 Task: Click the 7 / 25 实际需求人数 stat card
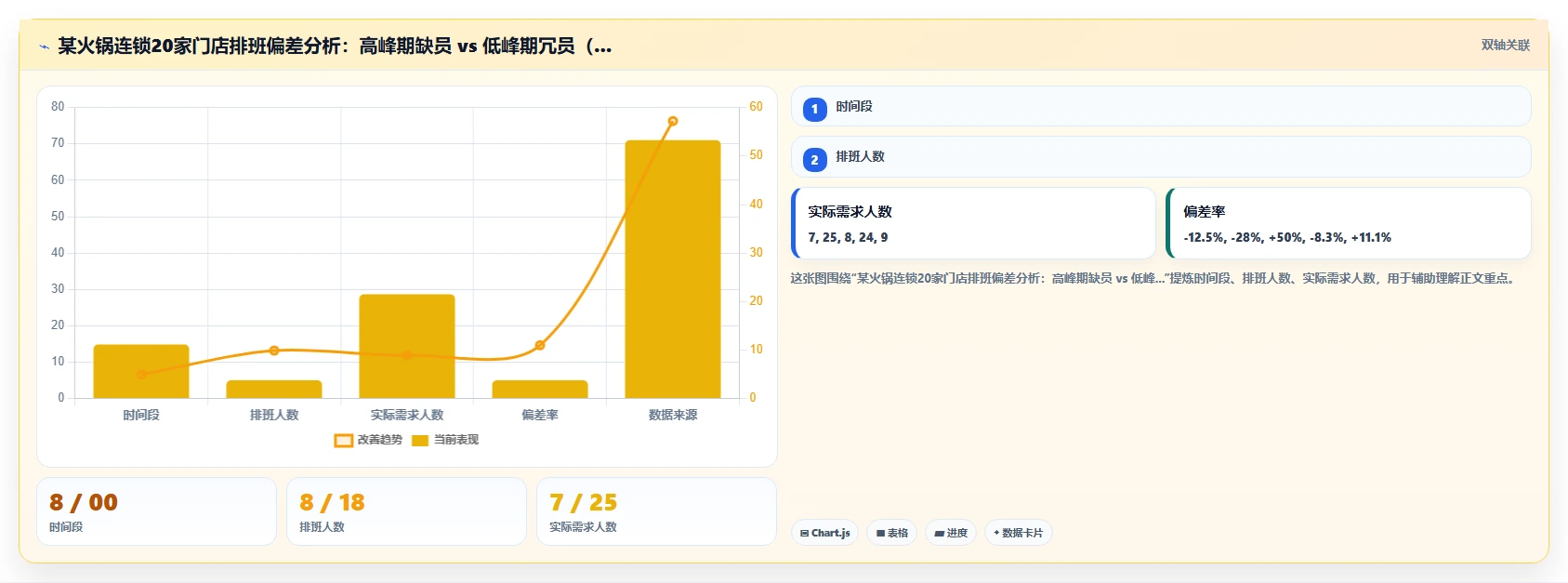pos(656,511)
